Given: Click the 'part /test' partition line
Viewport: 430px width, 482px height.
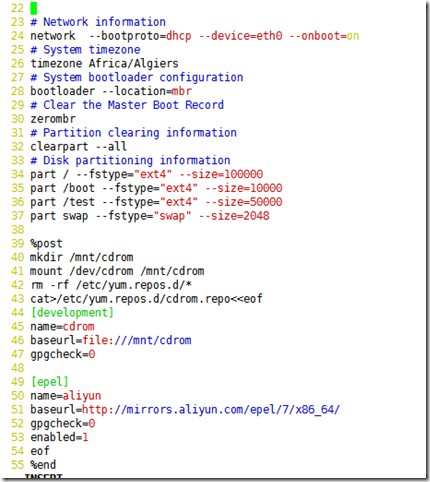Looking at the screenshot, I should click(156, 202).
